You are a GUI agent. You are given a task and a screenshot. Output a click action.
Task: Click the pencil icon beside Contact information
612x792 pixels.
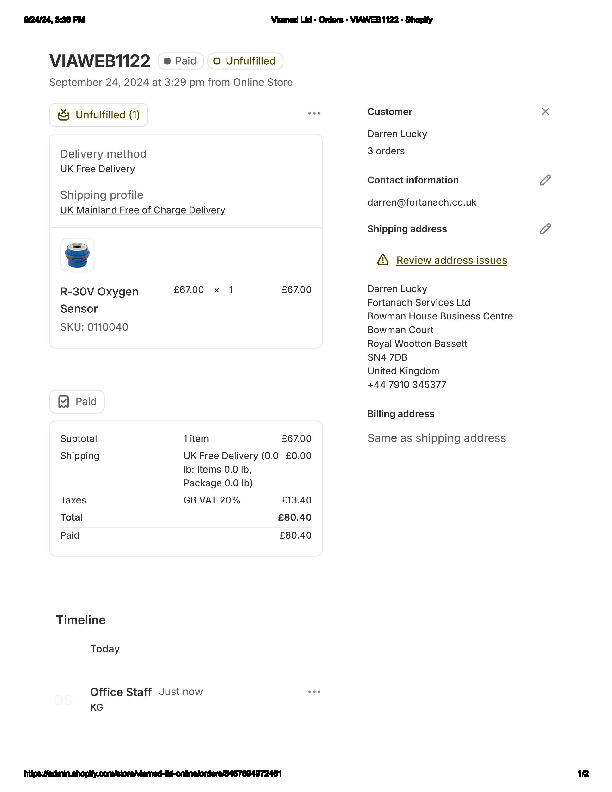pos(545,180)
